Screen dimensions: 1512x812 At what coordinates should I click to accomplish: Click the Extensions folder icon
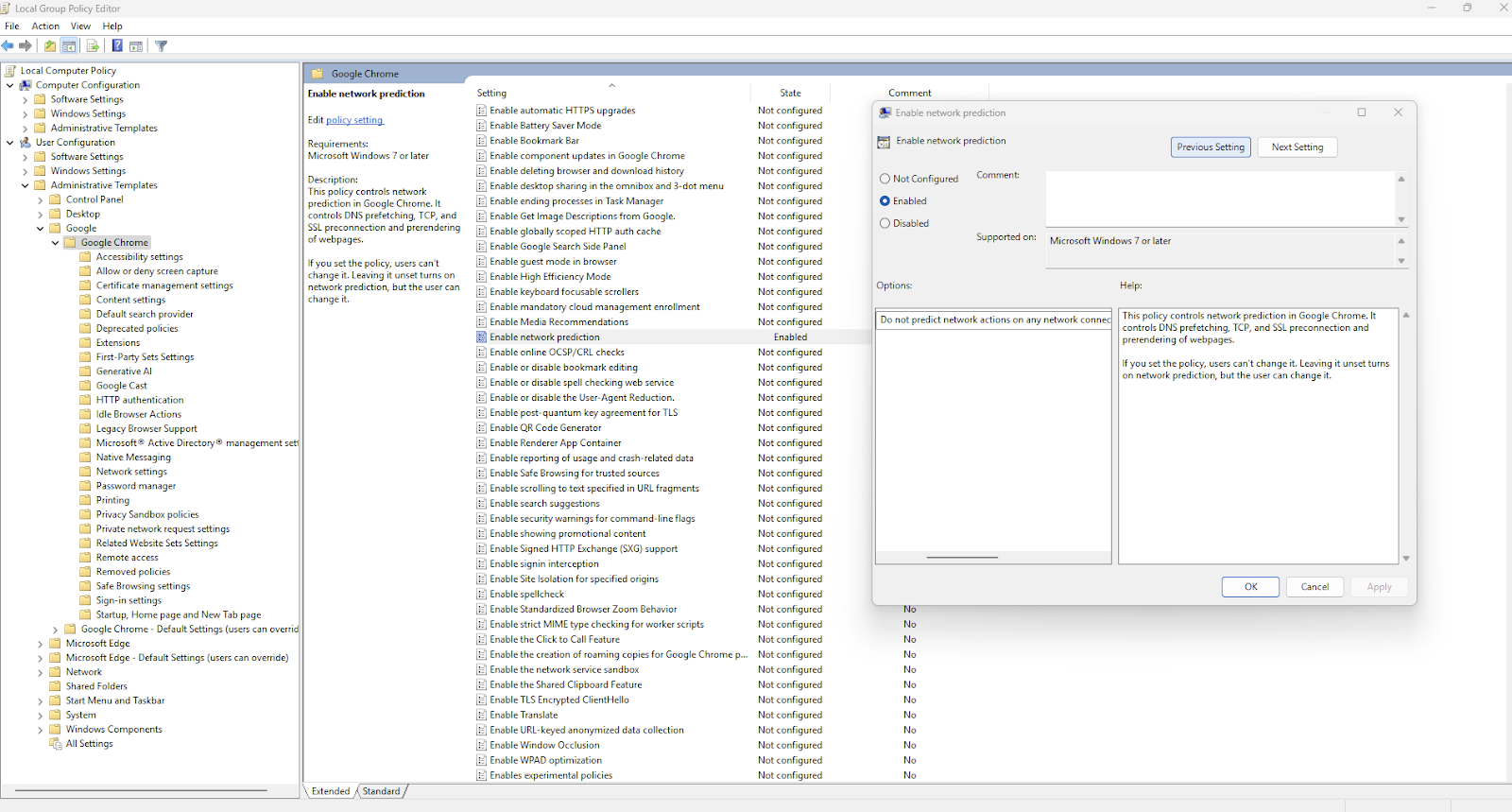pyautogui.click(x=86, y=343)
